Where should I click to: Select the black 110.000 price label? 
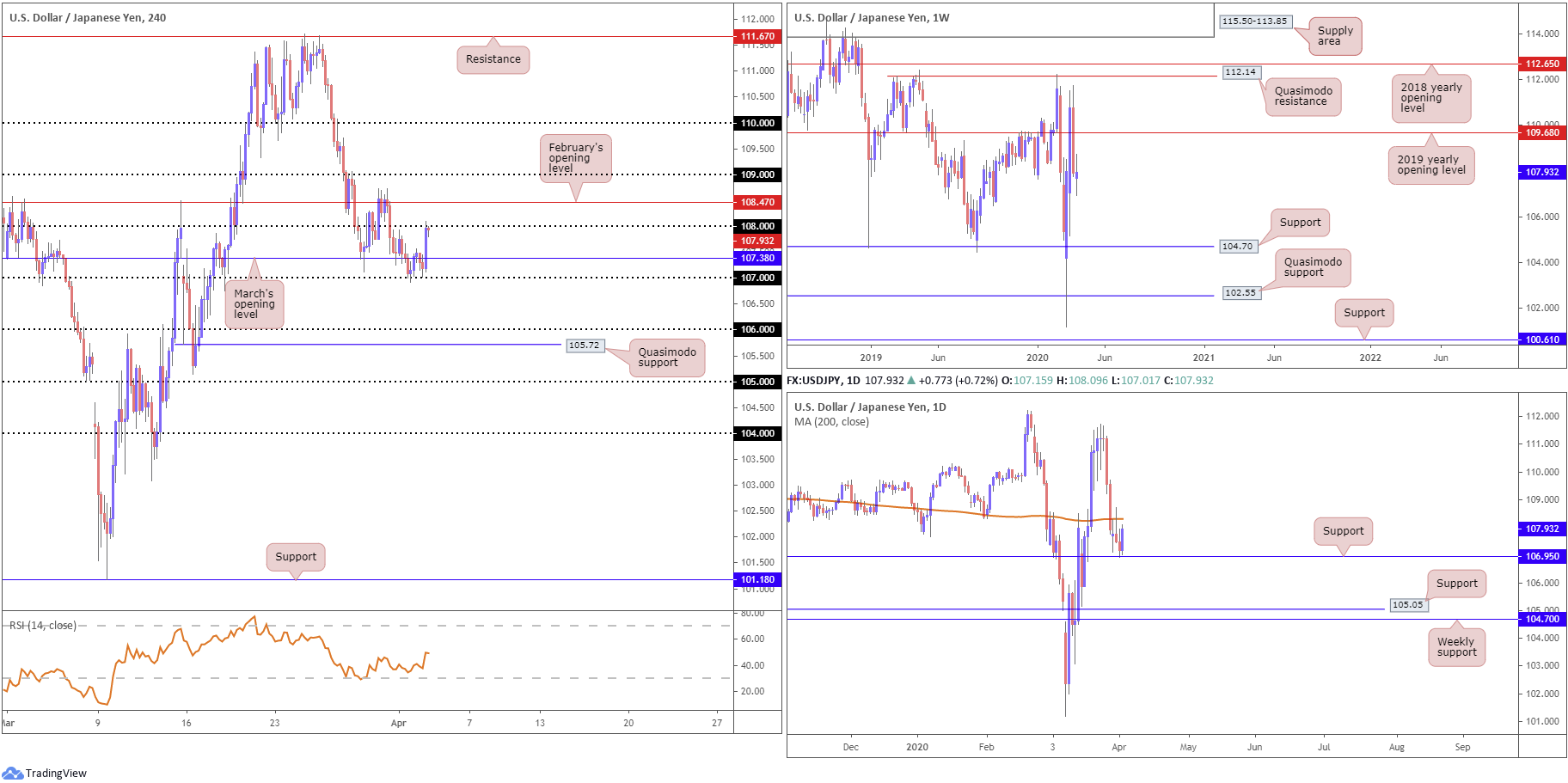[x=757, y=123]
